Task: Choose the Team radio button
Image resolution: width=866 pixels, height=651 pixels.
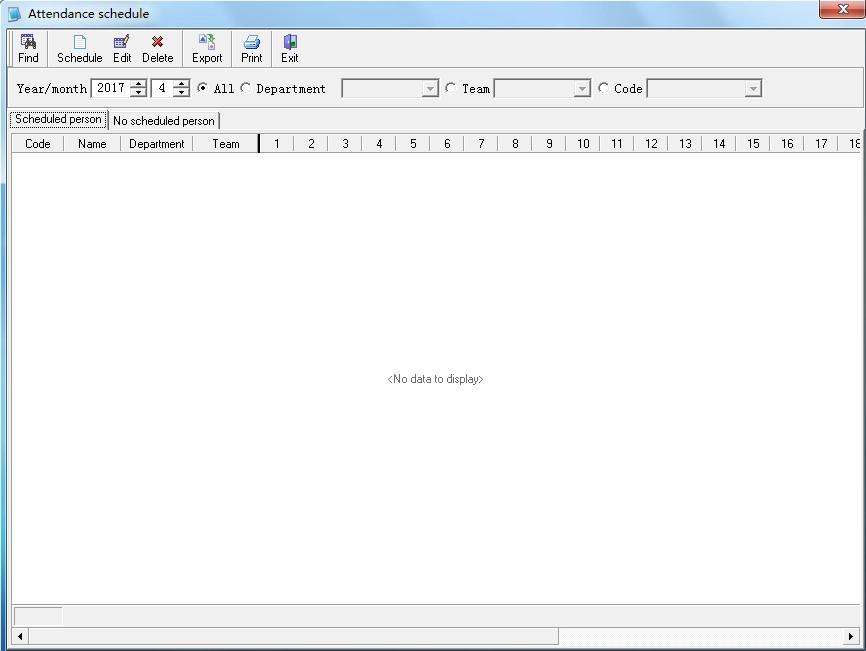Action: (451, 88)
